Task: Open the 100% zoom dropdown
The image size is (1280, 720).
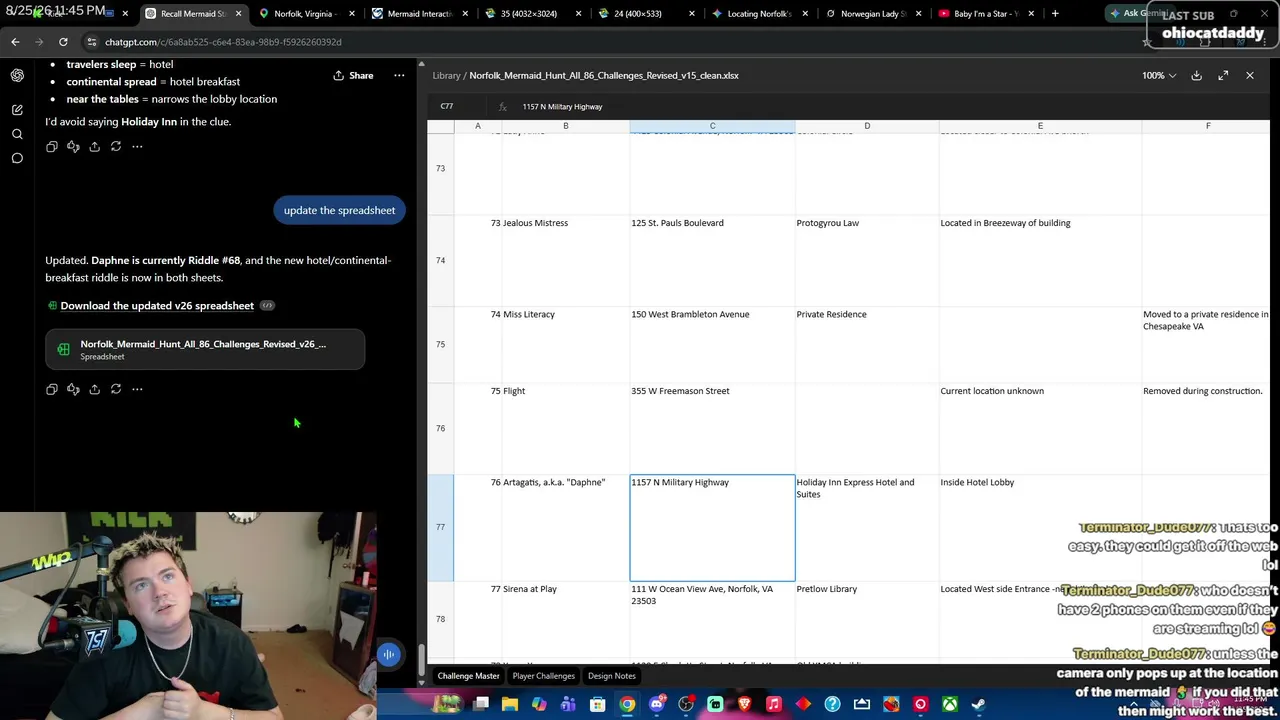Action: (x=1159, y=75)
